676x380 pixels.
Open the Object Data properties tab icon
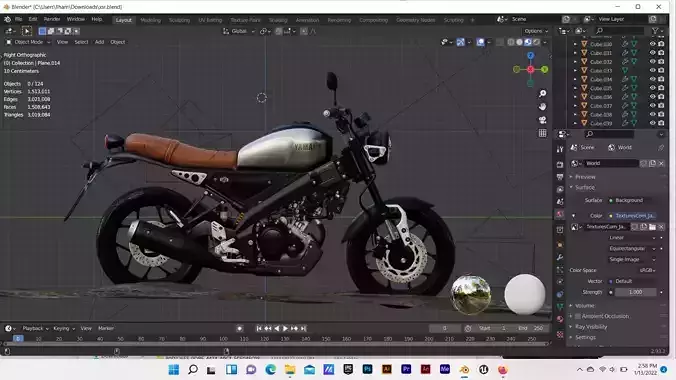click(560, 307)
